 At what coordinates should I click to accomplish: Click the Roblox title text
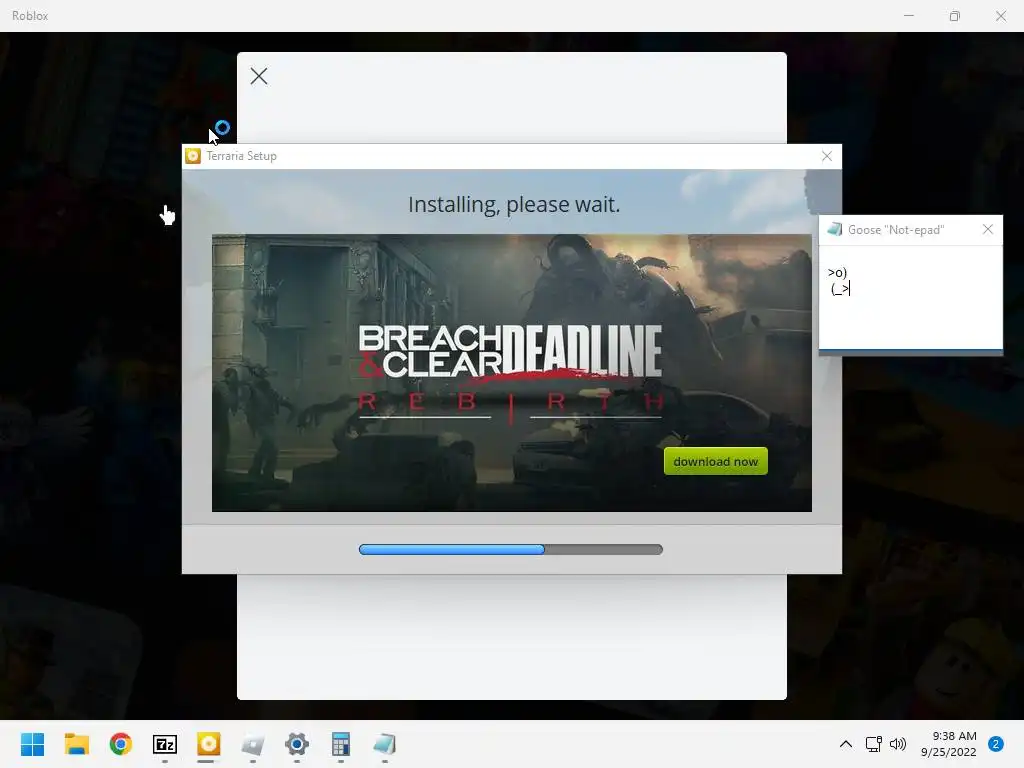coord(30,16)
